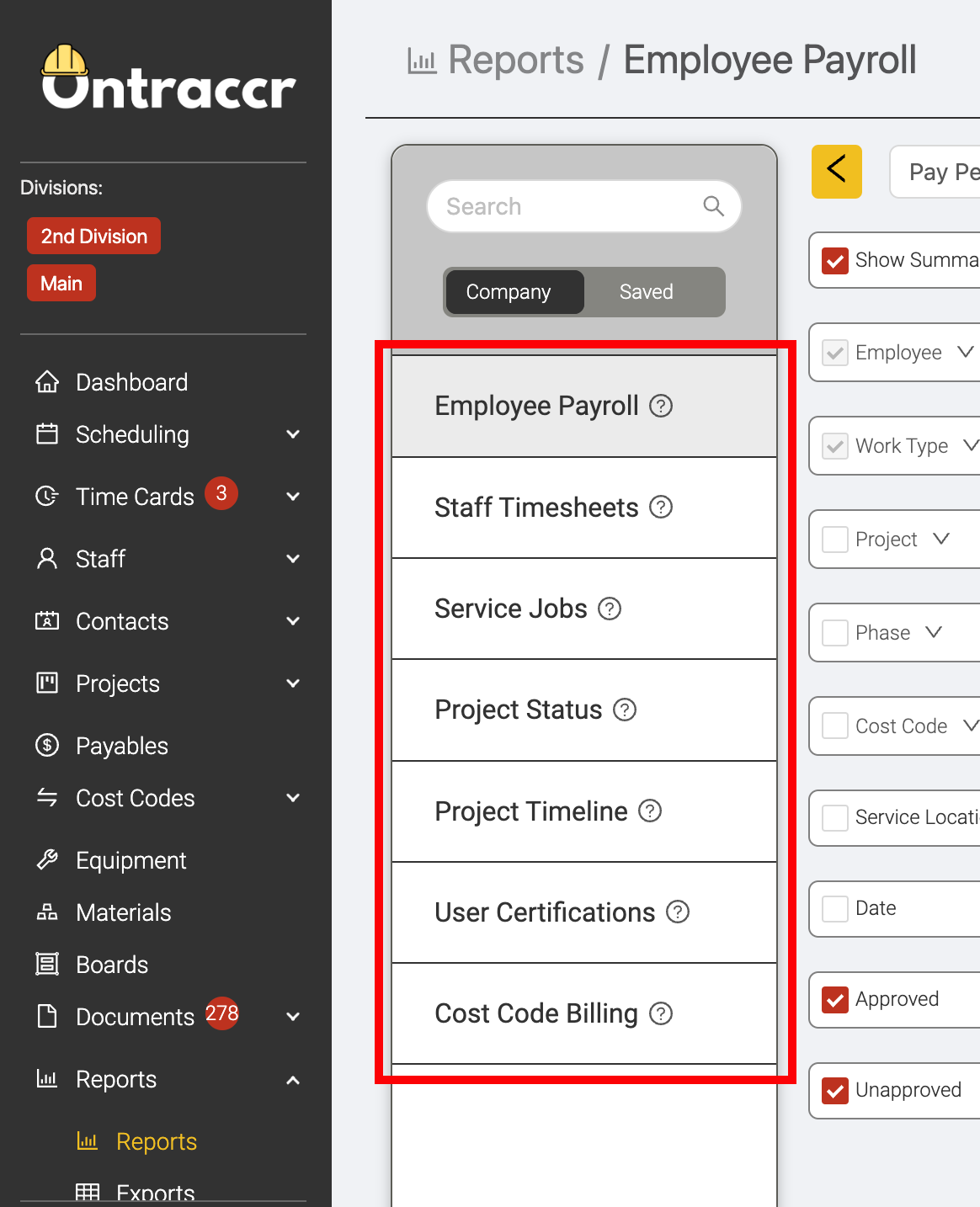The width and height of the screenshot is (980, 1207).
Task: Click the Time Cards badge showing 3
Action: 221,493
